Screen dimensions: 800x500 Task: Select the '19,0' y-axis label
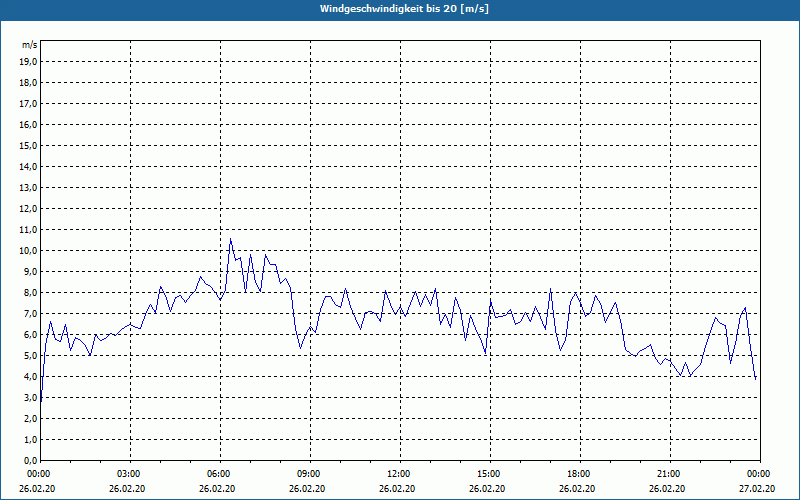(x=29, y=62)
